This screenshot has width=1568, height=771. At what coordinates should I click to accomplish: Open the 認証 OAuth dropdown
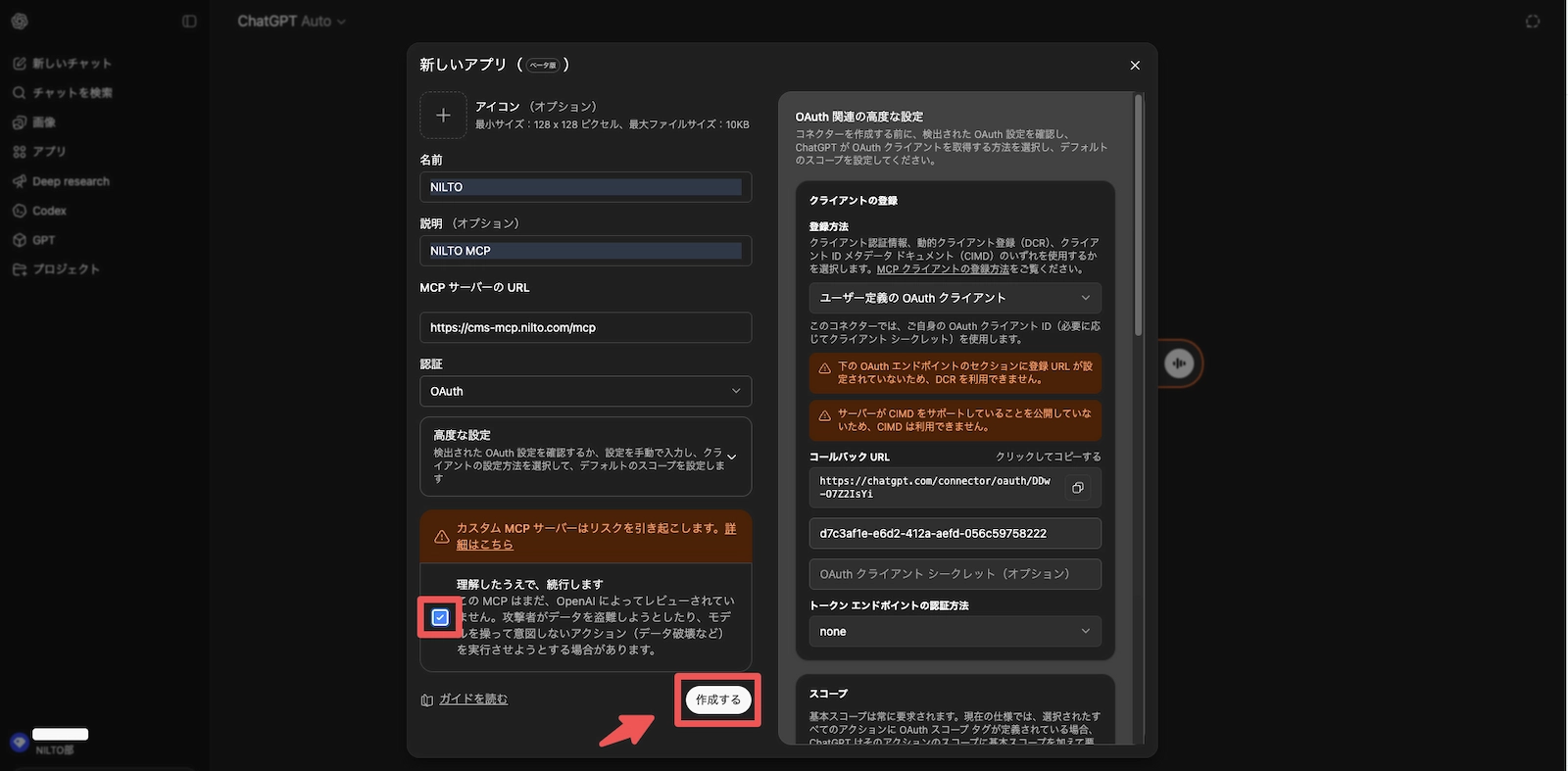click(x=585, y=391)
